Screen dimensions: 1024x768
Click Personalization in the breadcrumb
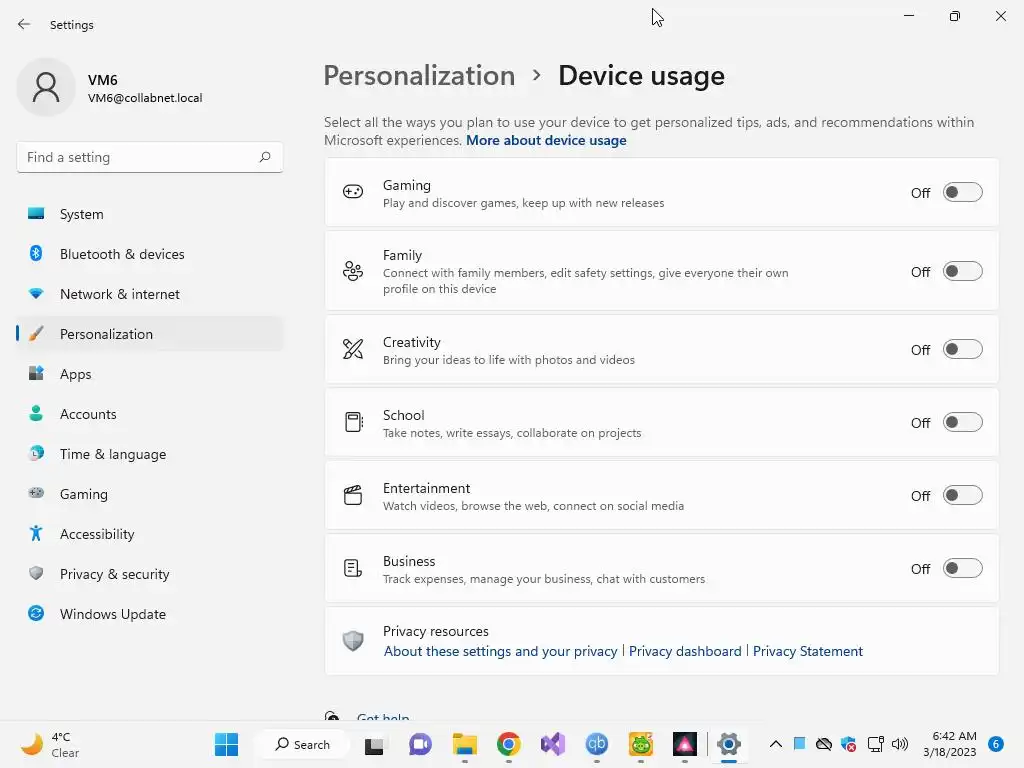click(419, 76)
